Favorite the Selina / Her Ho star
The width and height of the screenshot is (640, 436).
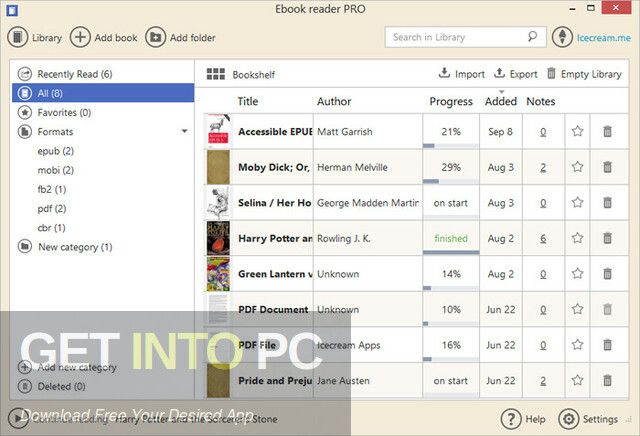(x=577, y=202)
